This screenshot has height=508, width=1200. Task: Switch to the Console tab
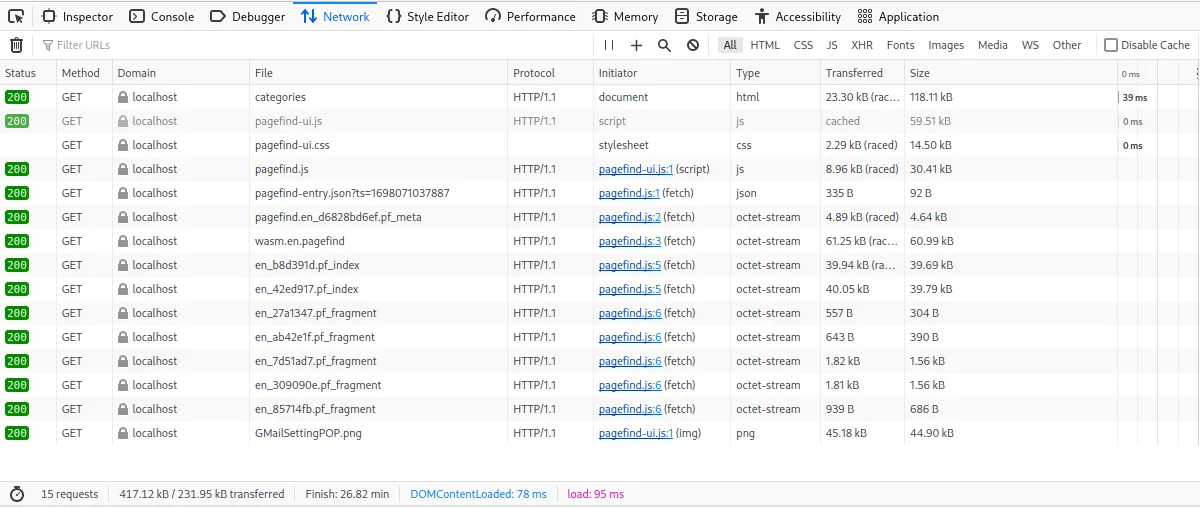[x=162, y=16]
